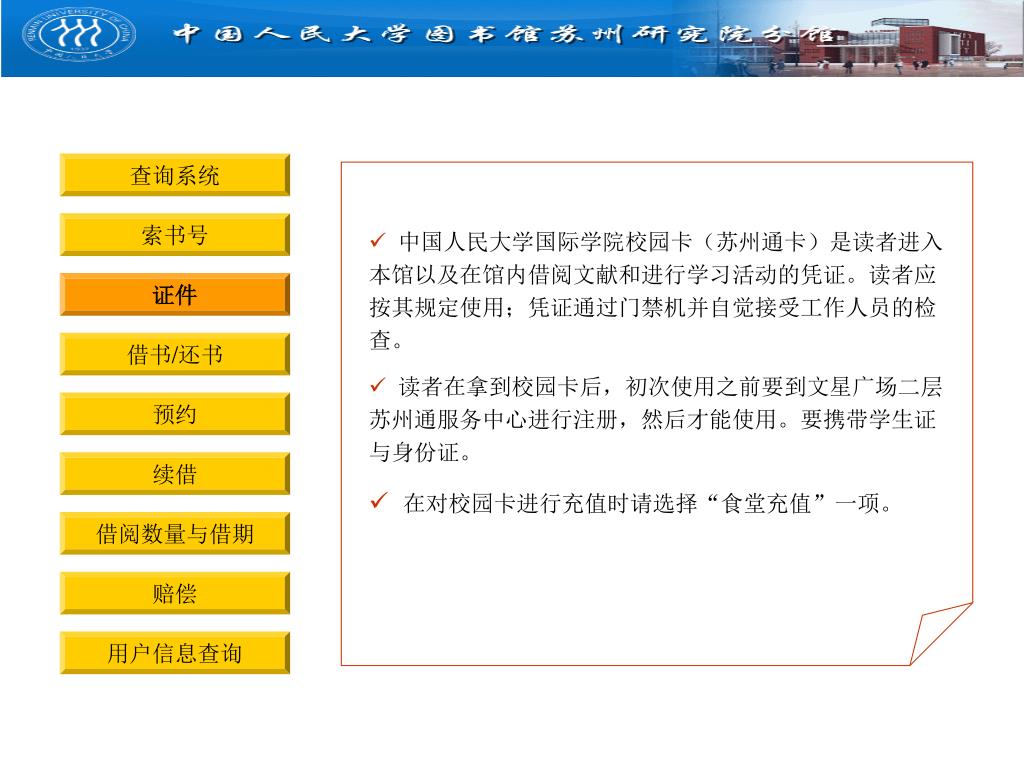
Task: Select the 续借 button
Action: 174,473
